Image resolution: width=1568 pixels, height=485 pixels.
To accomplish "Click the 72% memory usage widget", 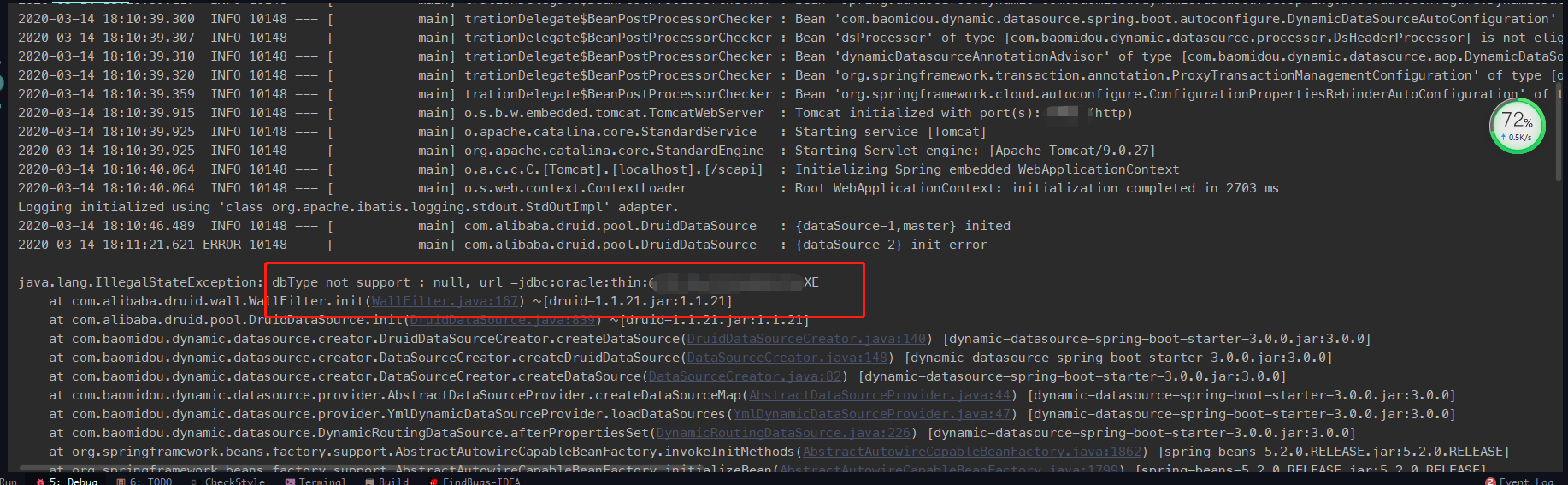I will pyautogui.click(x=1518, y=126).
